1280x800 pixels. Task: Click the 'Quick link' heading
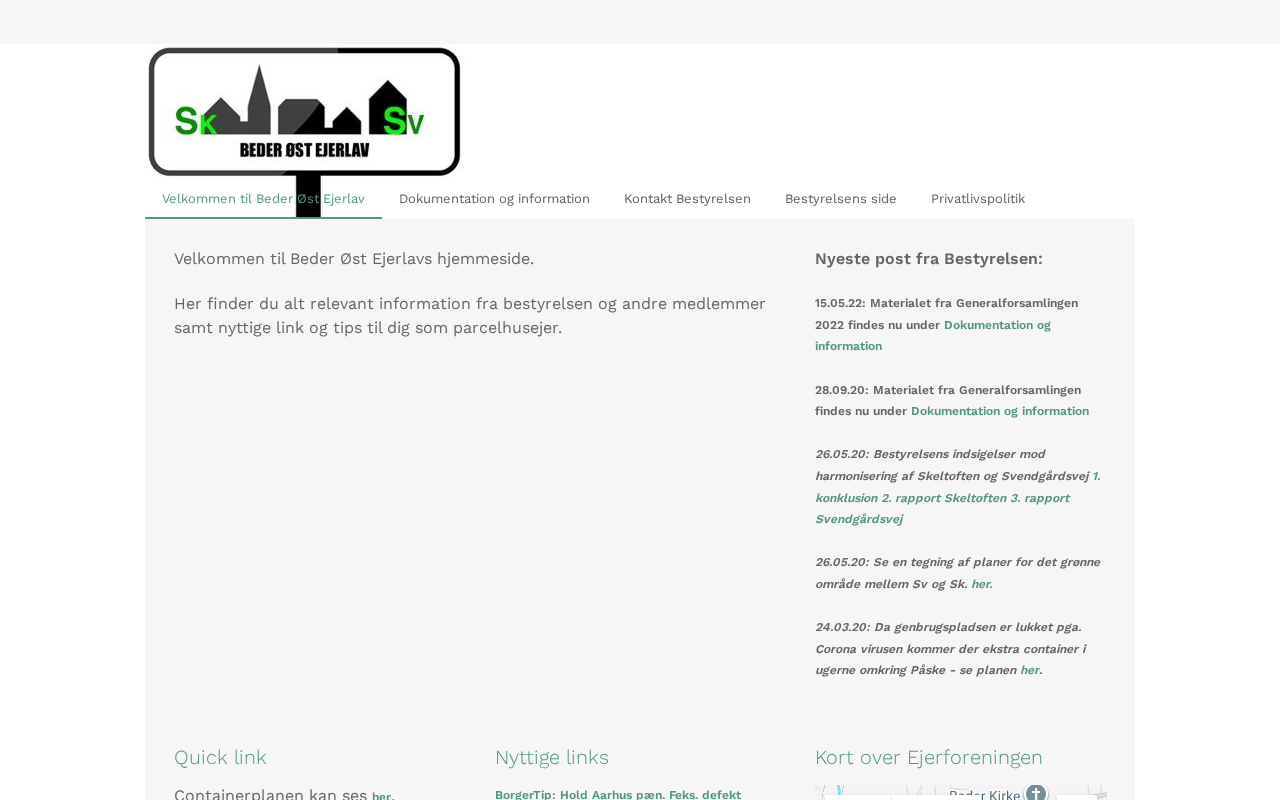pos(220,757)
